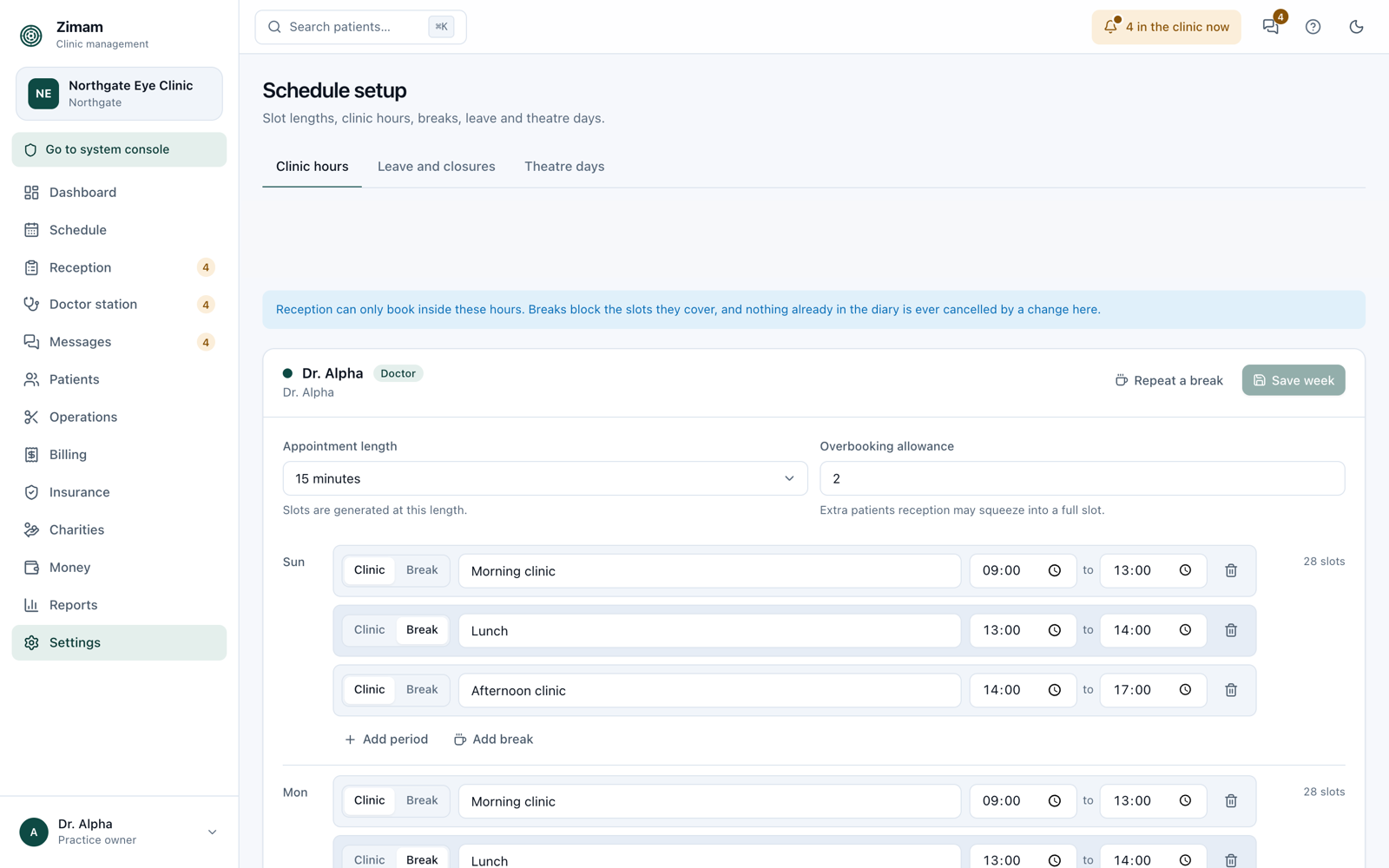Set Sunday Lunch row to Clinic
This screenshot has width=1389, height=868.
pyautogui.click(x=369, y=630)
